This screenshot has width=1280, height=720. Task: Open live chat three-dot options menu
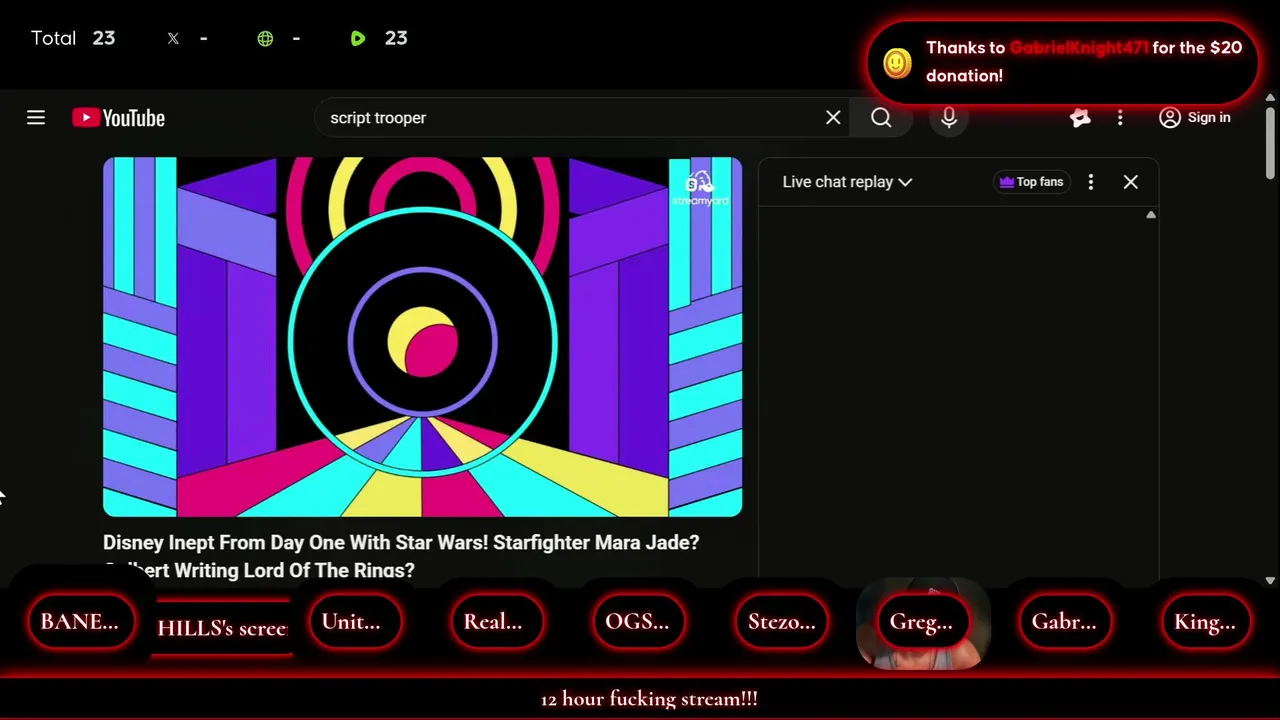pyautogui.click(x=1091, y=182)
